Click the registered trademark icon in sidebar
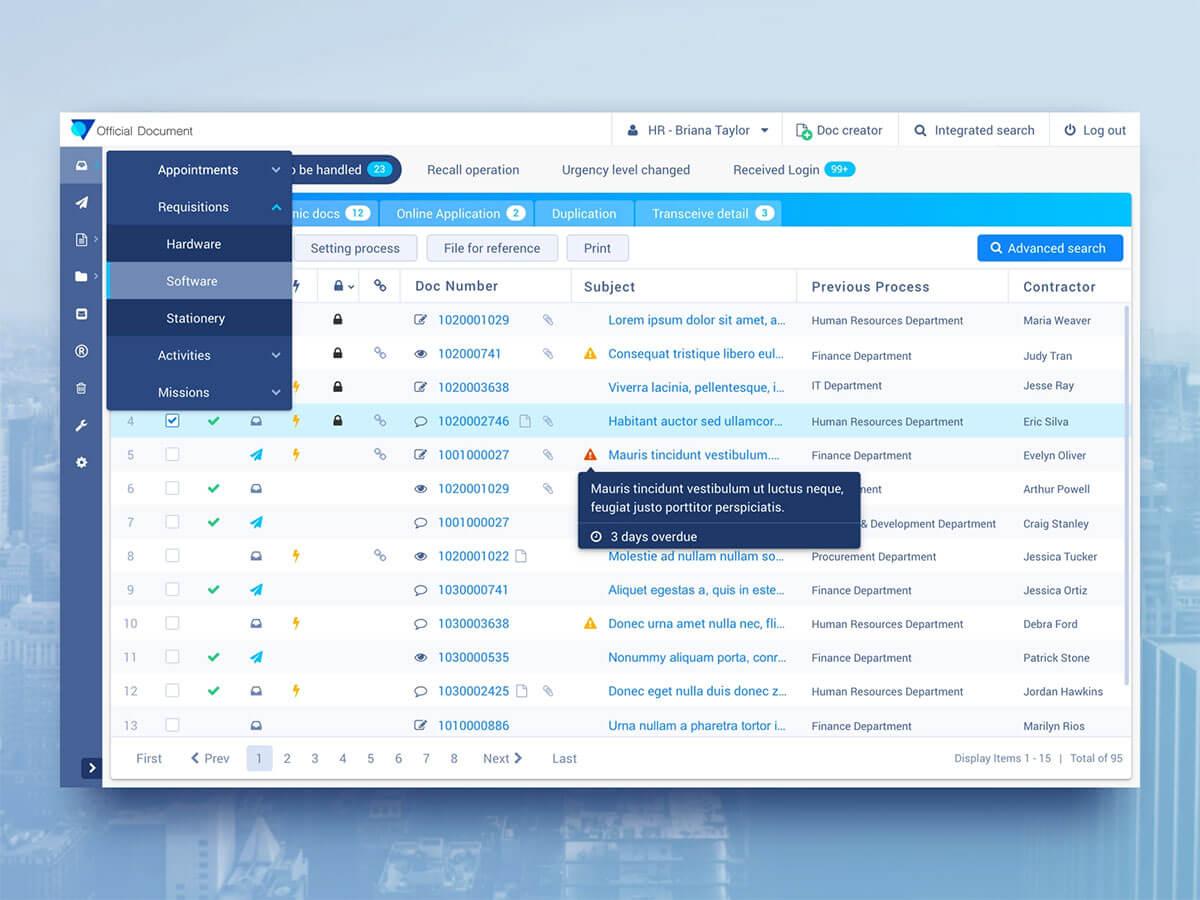Image resolution: width=1200 pixels, height=900 pixels. pos(81,351)
